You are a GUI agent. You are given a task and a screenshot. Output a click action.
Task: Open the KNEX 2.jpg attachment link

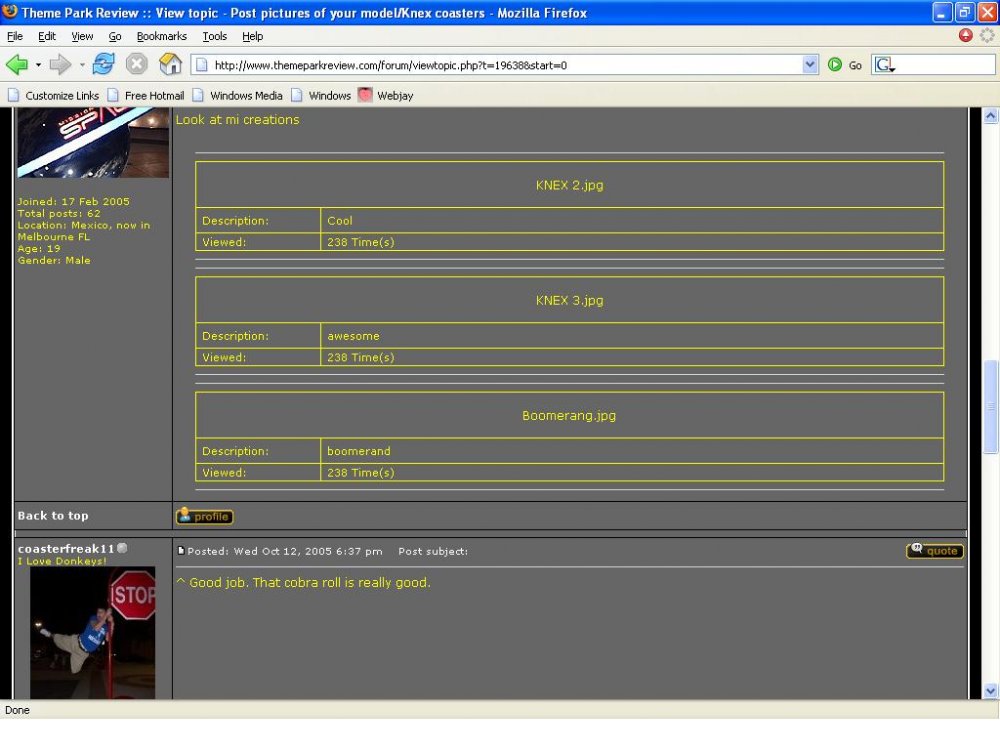pos(569,185)
